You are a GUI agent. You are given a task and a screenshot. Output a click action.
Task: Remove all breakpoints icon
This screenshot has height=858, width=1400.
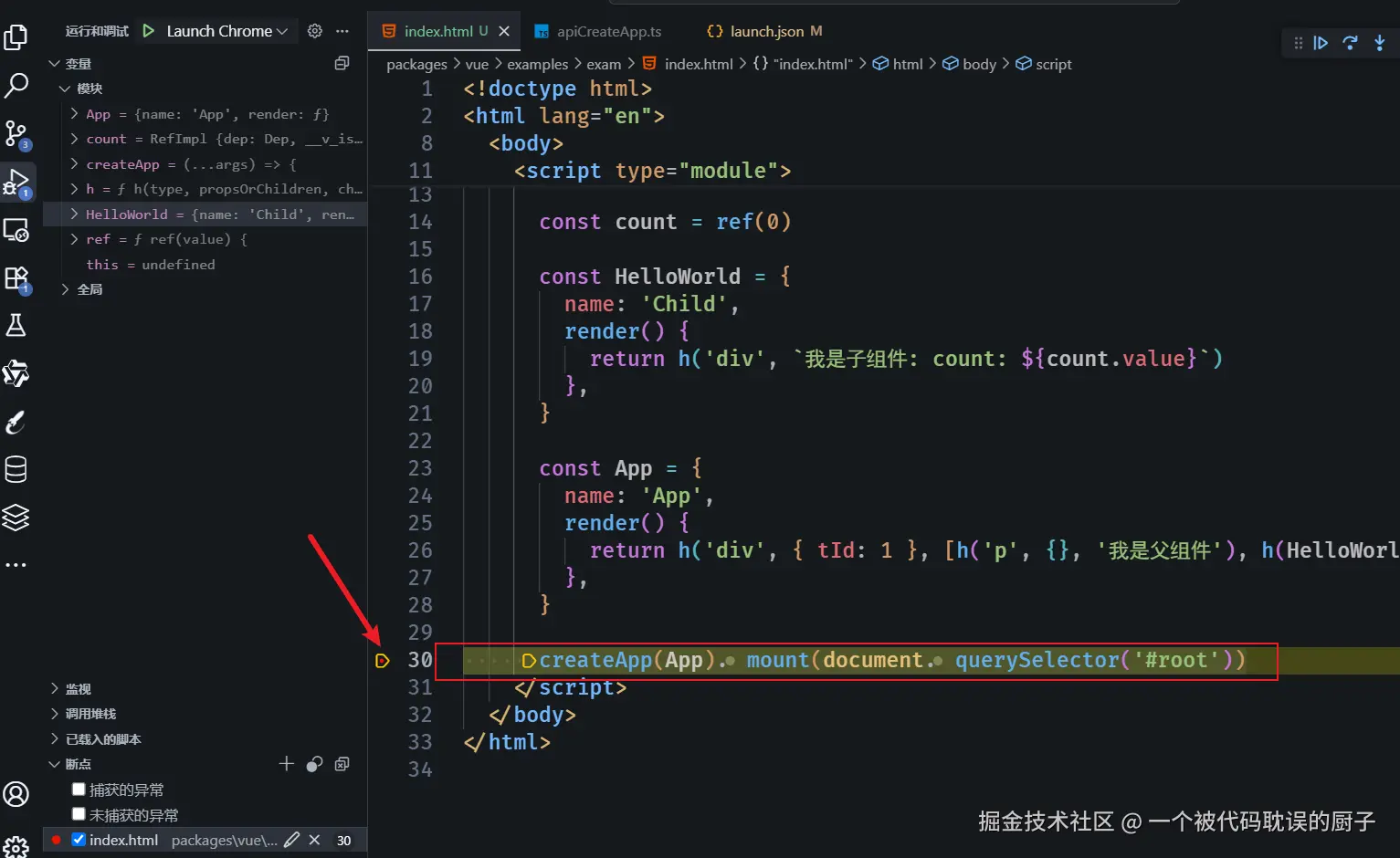[x=342, y=764]
